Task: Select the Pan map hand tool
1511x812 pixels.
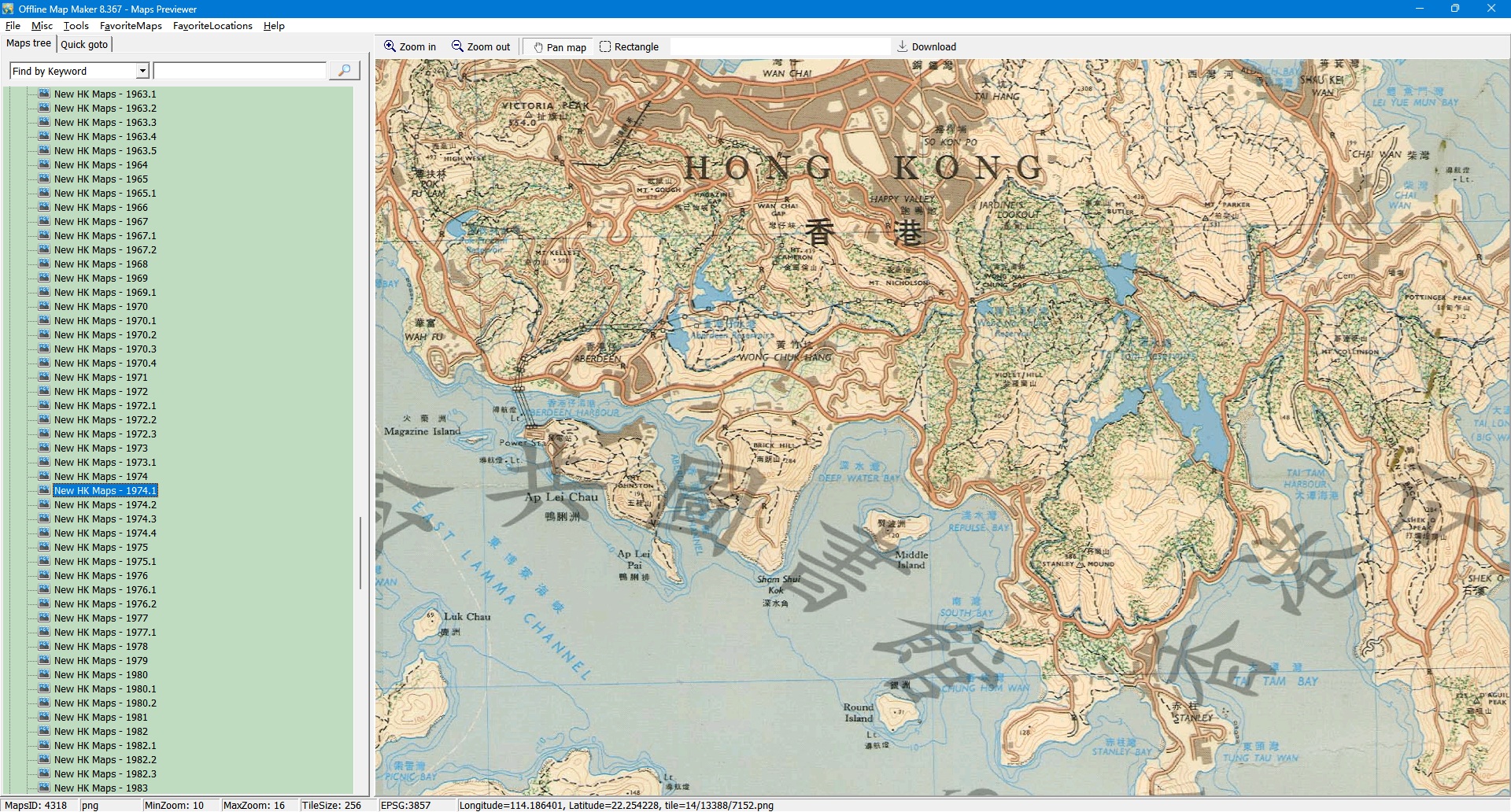Action: click(x=539, y=47)
